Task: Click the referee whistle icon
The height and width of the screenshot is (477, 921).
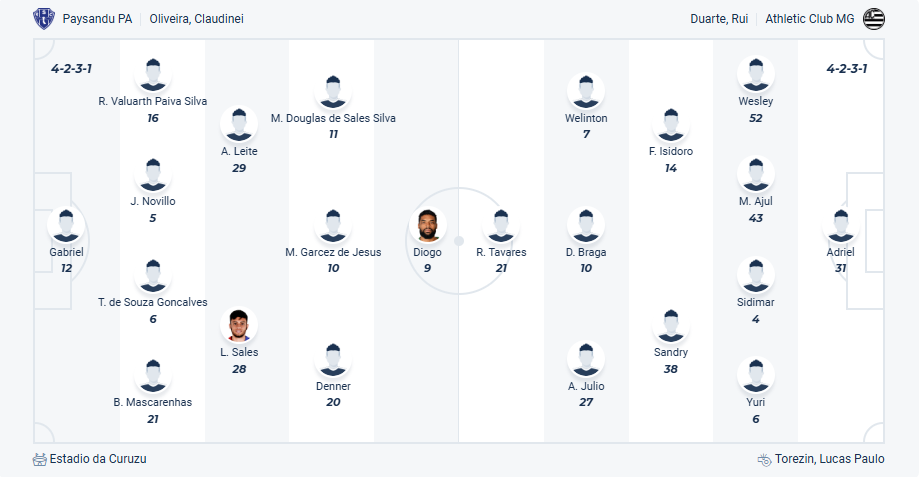Action: (765, 459)
